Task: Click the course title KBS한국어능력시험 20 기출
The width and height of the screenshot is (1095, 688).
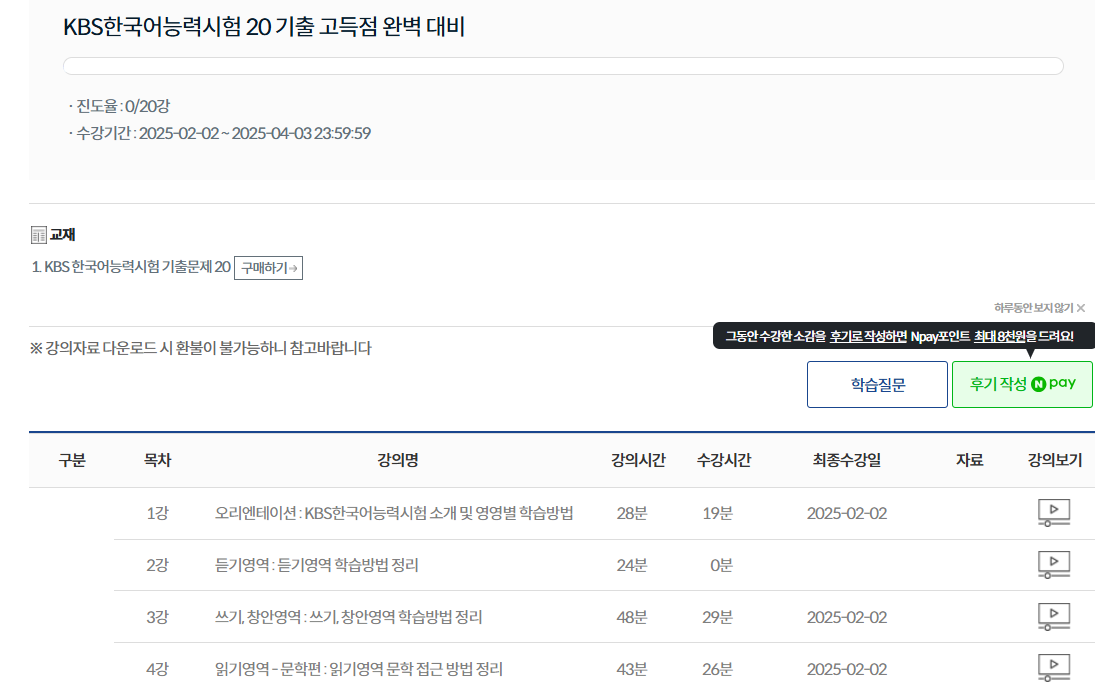Action: (x=264, y=27)
